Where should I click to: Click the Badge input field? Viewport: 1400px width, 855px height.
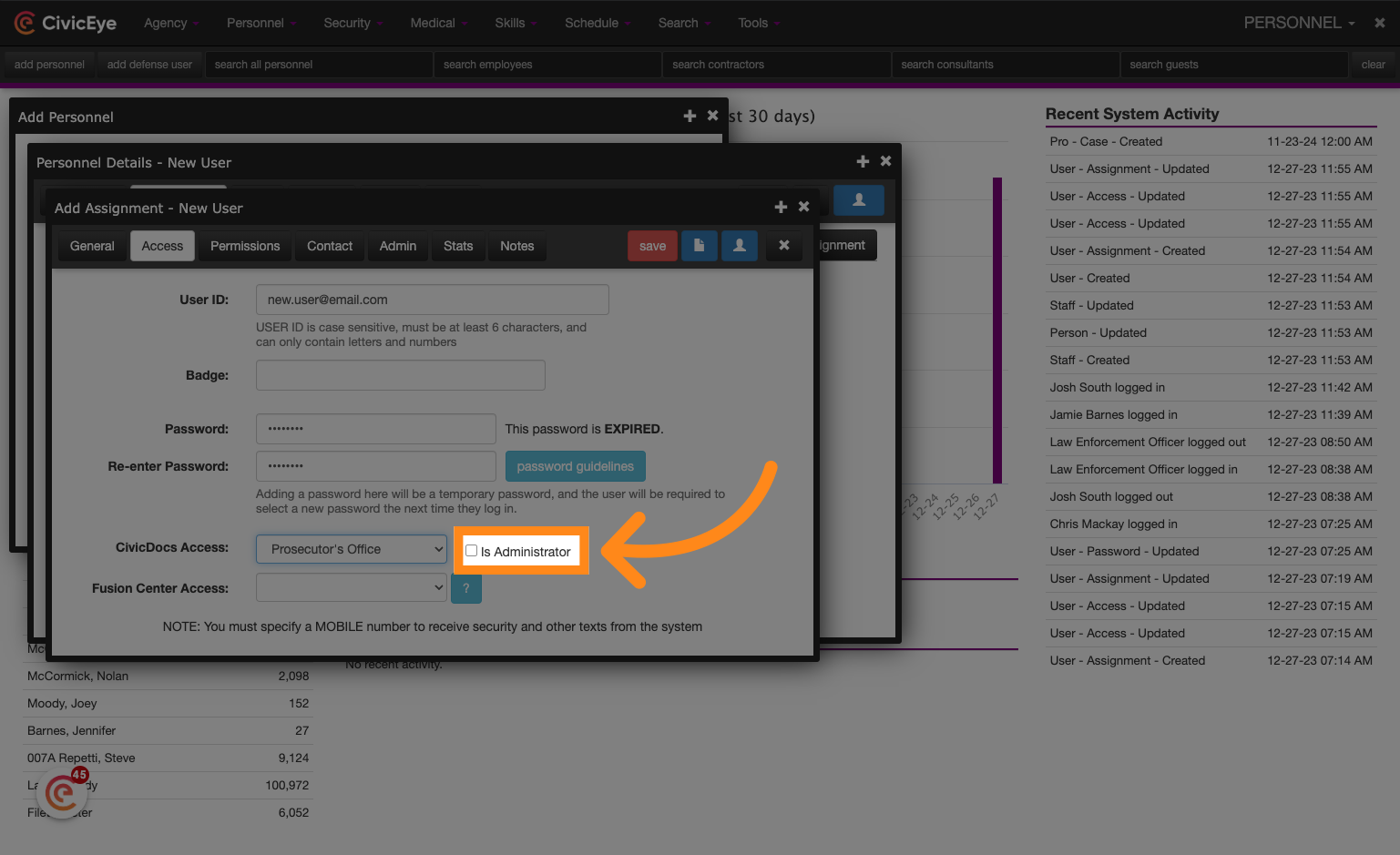pos(401,375)
